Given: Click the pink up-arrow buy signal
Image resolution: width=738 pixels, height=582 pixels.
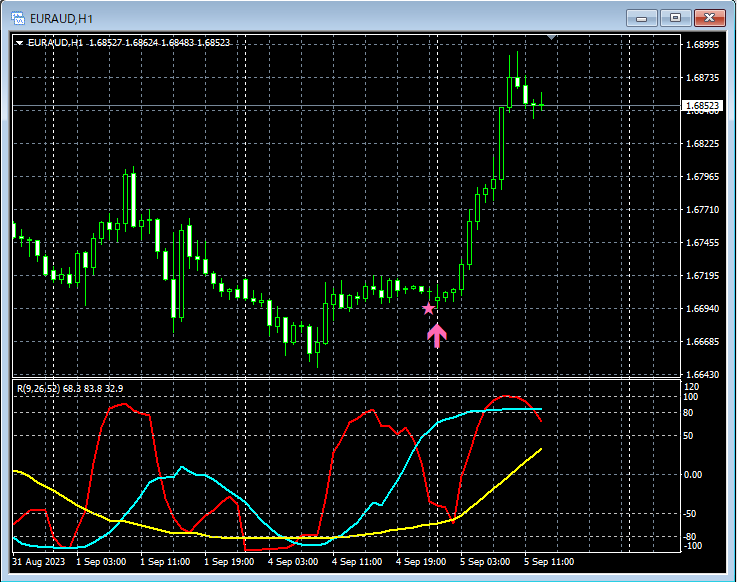Looking at the screenshot, I should pyautogui.click(x=437, y=335).
